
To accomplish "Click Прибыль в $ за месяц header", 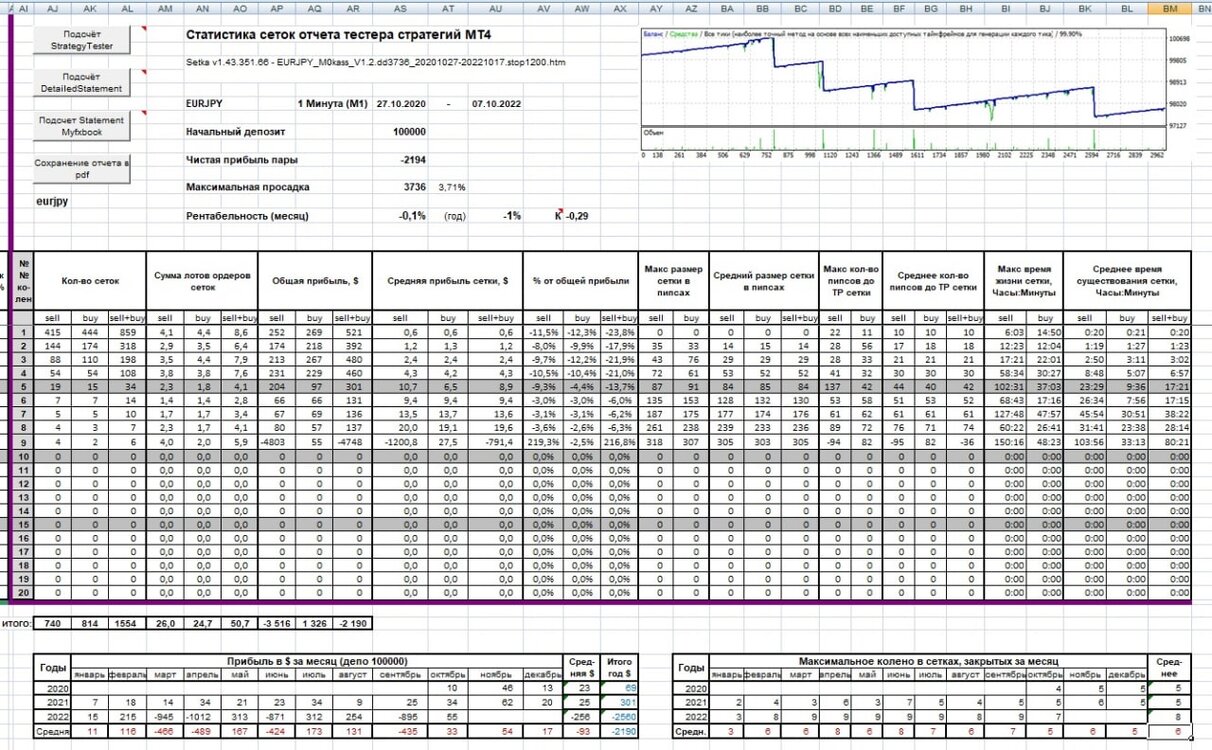I will (x=318, y=662).
